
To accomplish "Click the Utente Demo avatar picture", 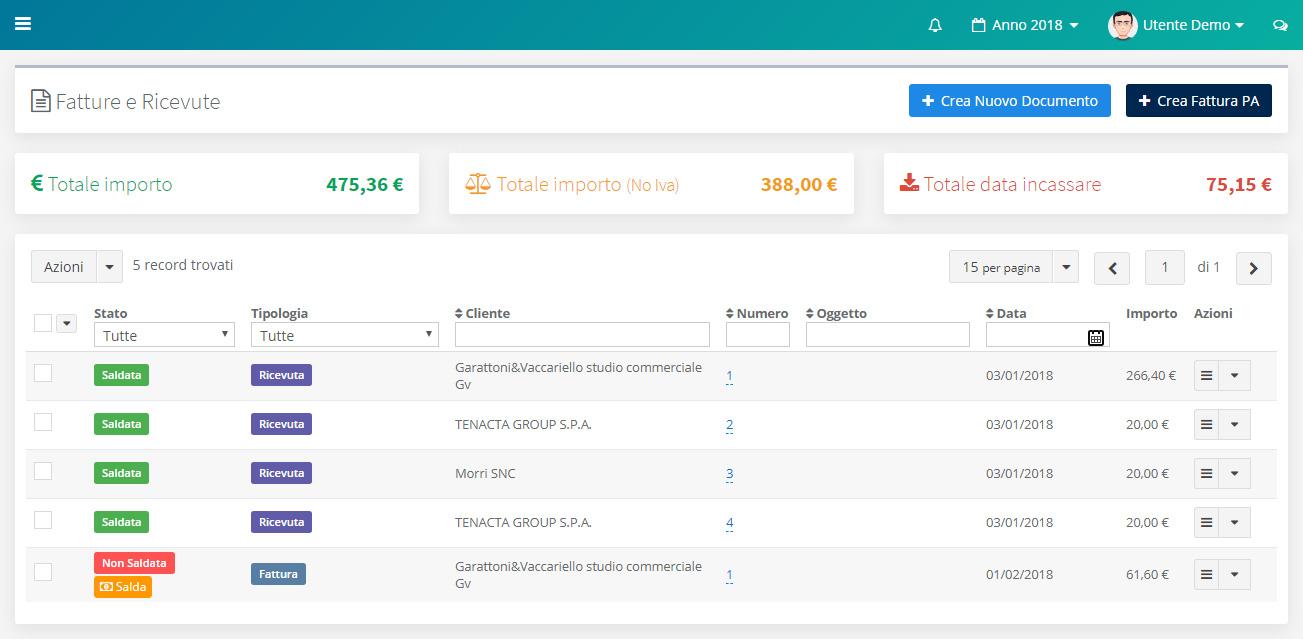I will [1123, 25].
